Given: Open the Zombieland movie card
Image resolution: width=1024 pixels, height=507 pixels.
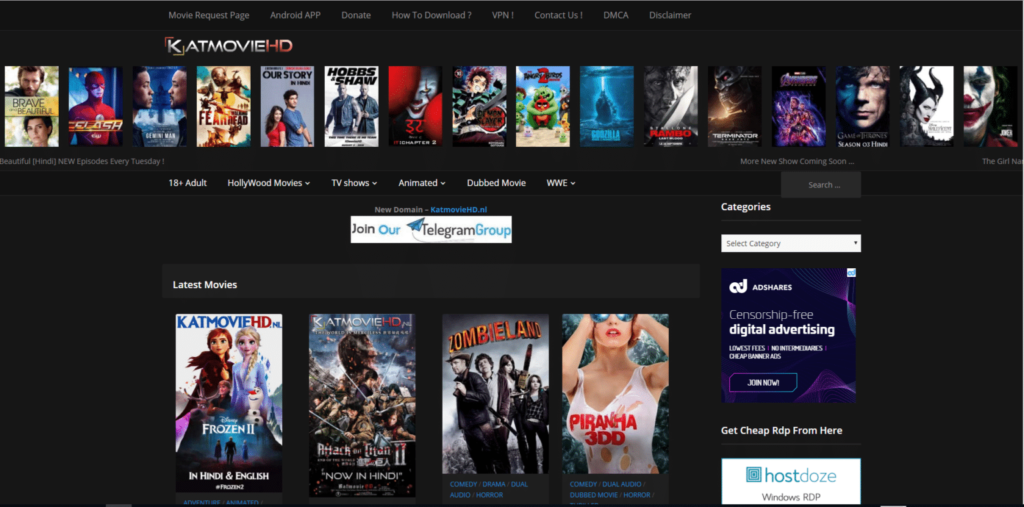Looking at the screenshot, I should pyautogui.click(x=496, y=394).
